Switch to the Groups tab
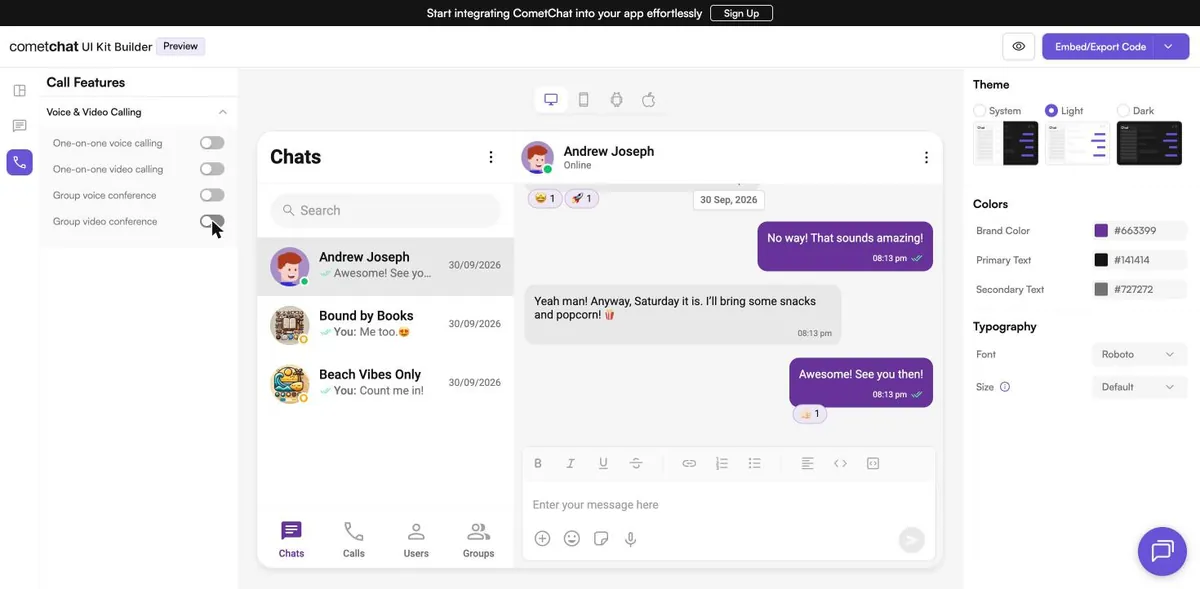The height and width of the screenshot is (589, 1200). point(478,540)
